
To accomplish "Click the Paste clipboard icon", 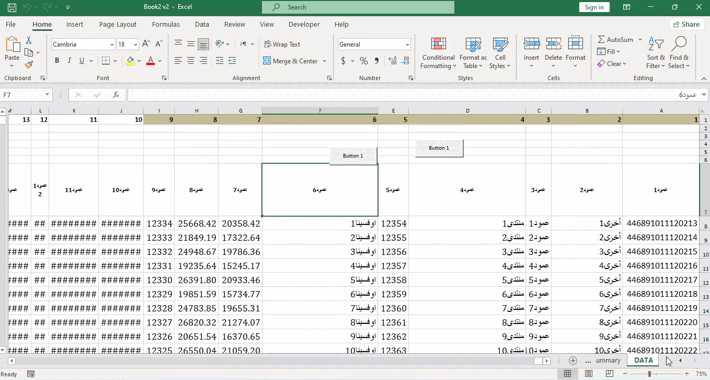I will [12, 45].
